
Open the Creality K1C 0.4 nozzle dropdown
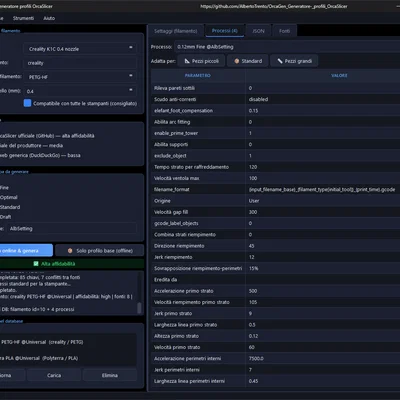(80, 49)
